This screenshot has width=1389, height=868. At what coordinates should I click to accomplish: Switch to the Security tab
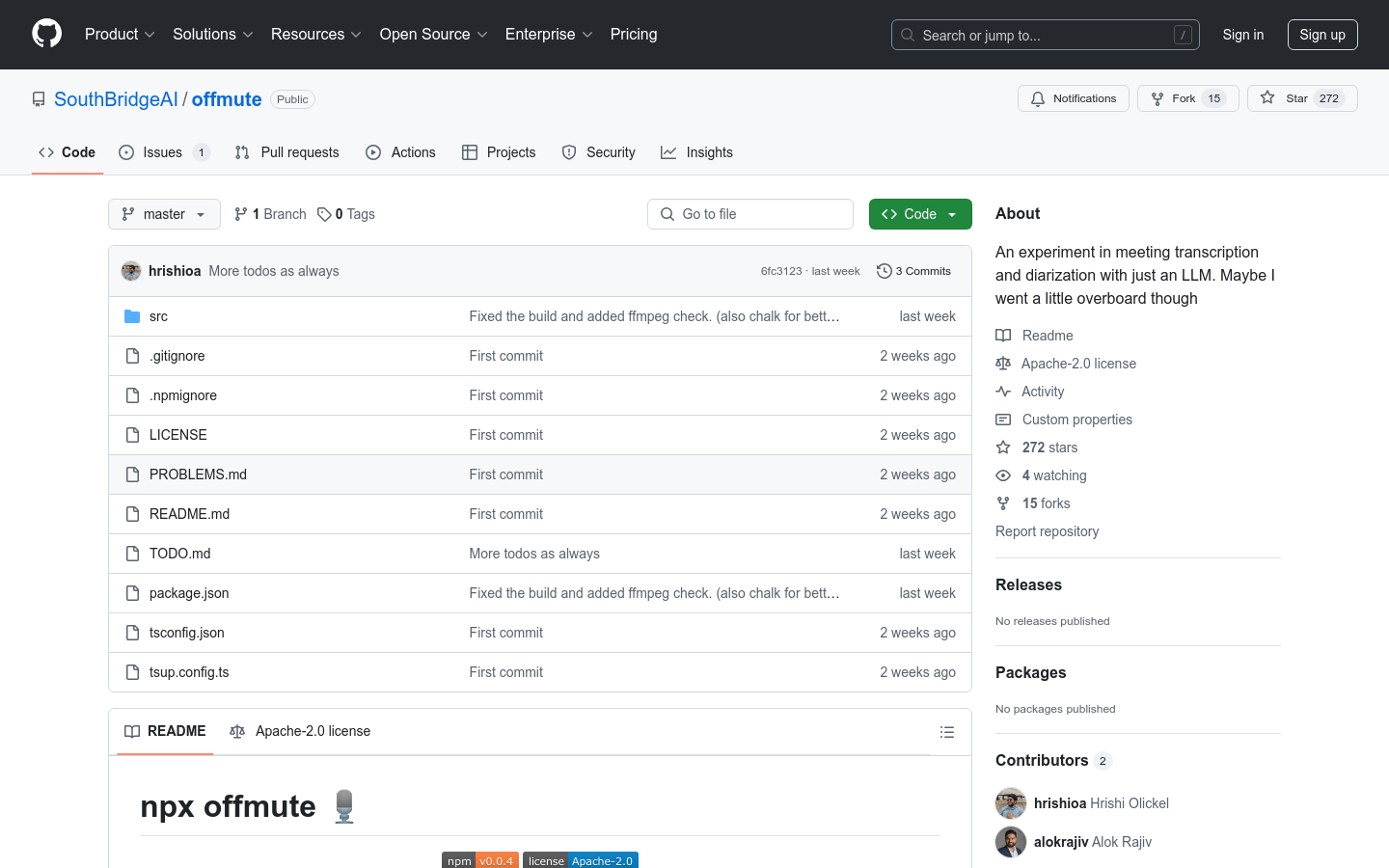coord(599,152)
